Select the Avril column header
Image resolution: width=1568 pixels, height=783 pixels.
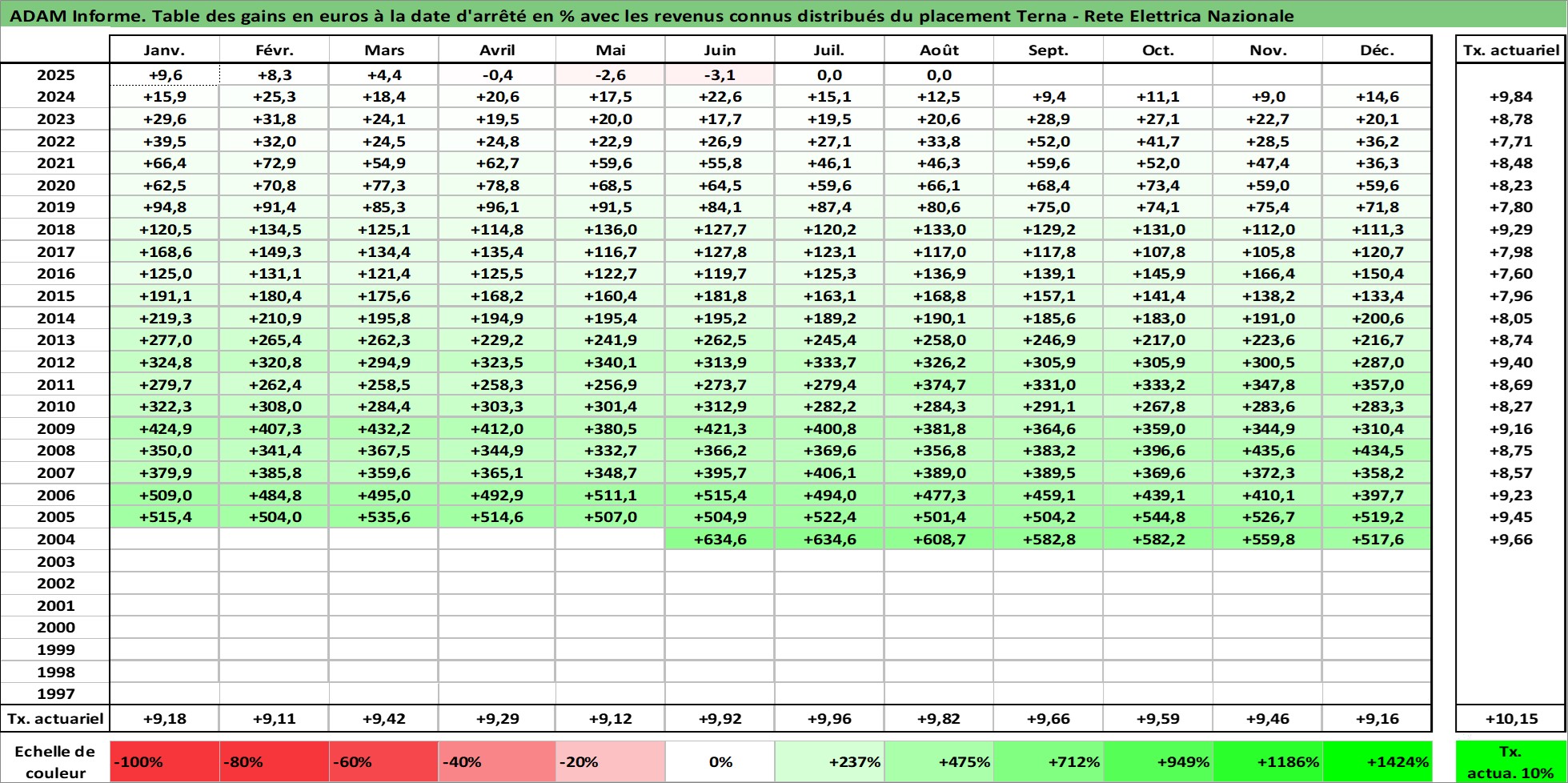click(497, 50)
